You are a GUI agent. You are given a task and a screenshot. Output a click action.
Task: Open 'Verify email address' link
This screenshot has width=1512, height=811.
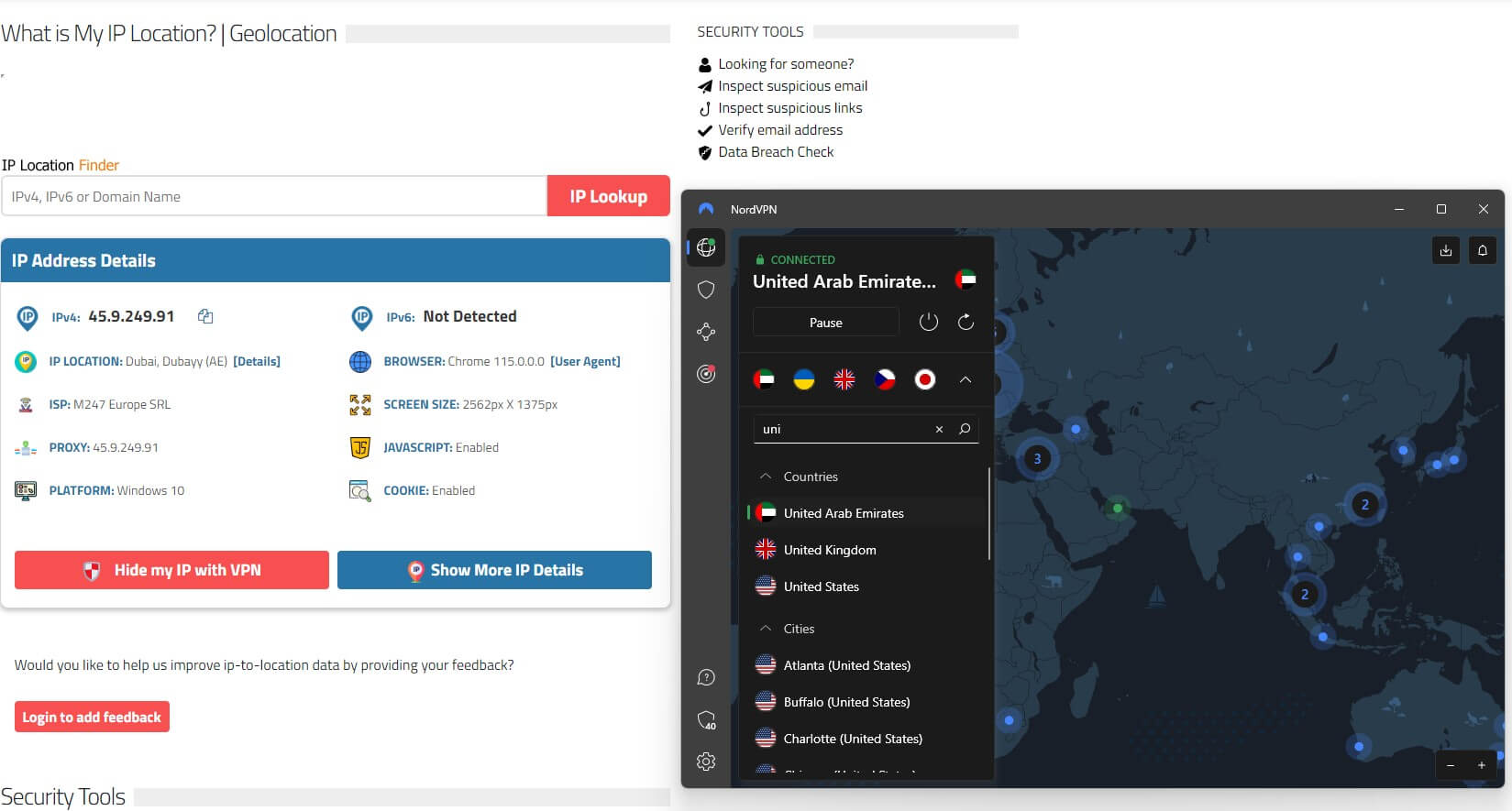coord(780,130)
